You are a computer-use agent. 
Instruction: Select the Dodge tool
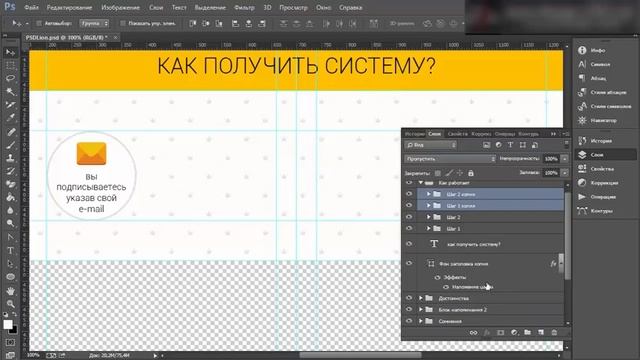tap(10, 223)
